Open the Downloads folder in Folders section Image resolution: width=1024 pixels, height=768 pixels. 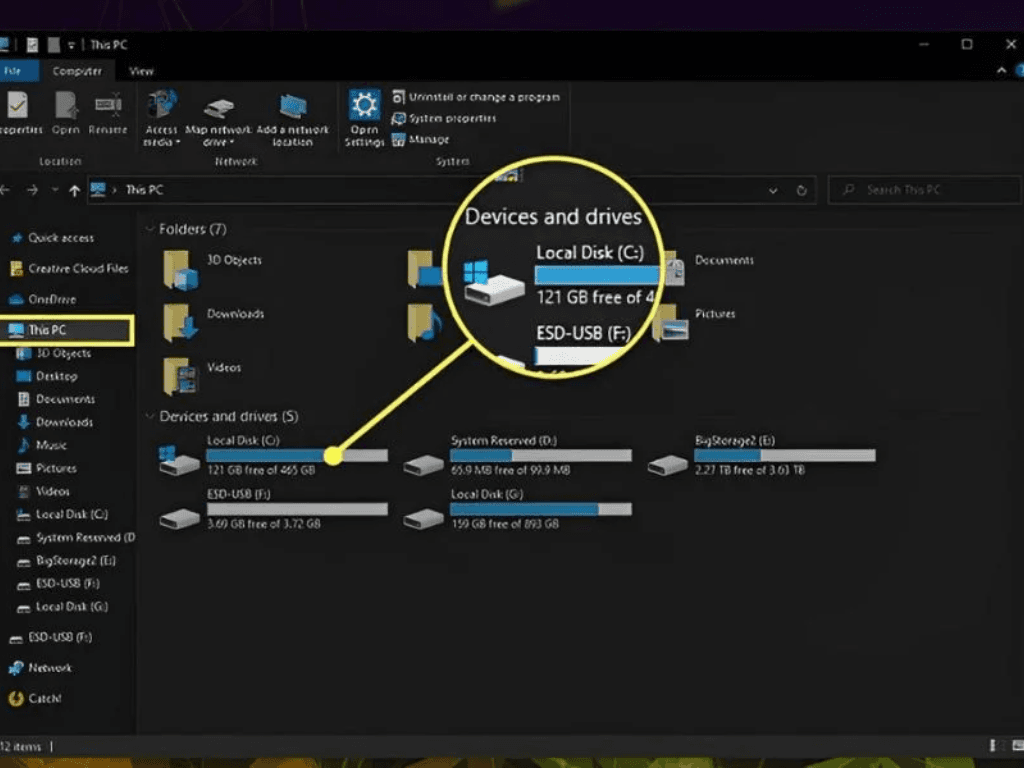pos(180,322)
